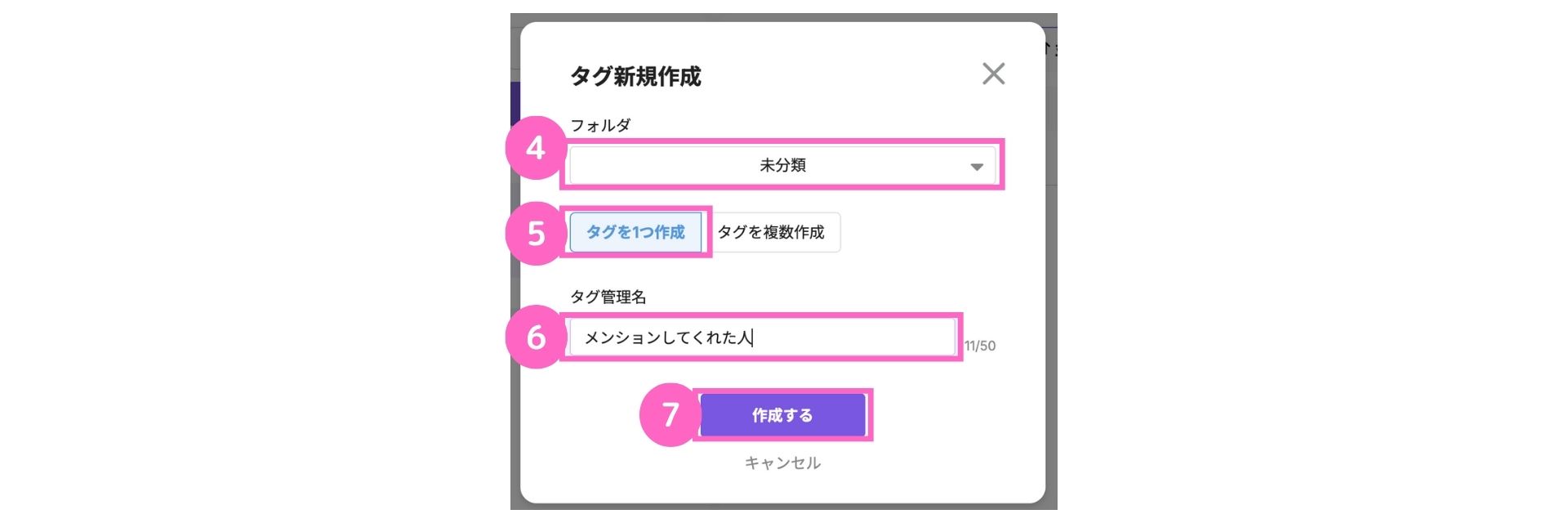Click the entered text メンションしてくれた人
This screenshot has width=1568, height=523.
pos(667,337)
